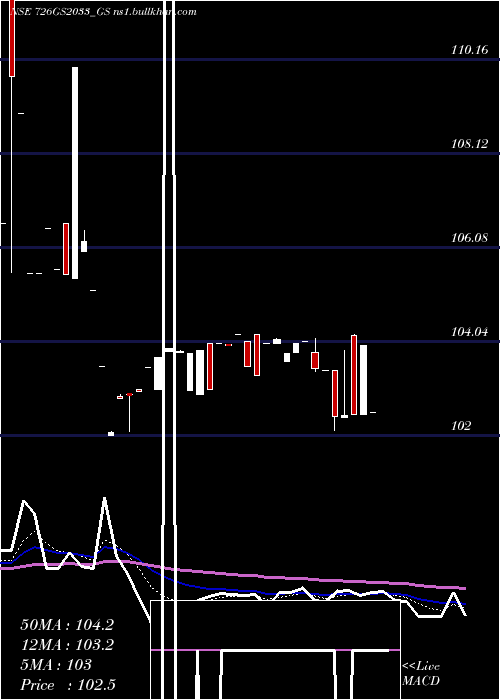This screenshot has width=500, height=700.
Task: Click the 12MA : 103.2 readout
Action: tap(67, 645)
